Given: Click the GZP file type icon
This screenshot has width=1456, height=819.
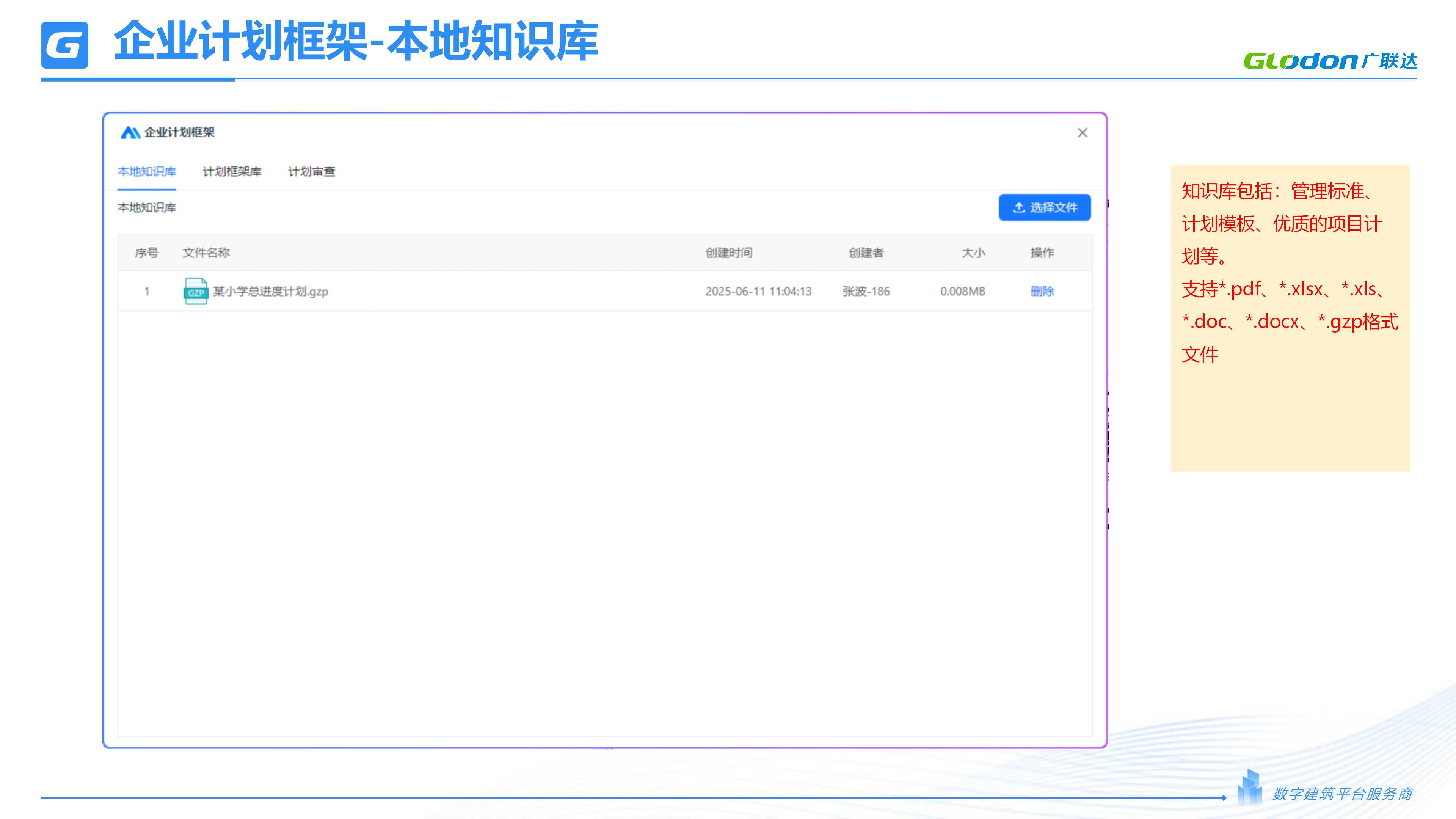Looking at the screenshot, I should tap(196, 291).
